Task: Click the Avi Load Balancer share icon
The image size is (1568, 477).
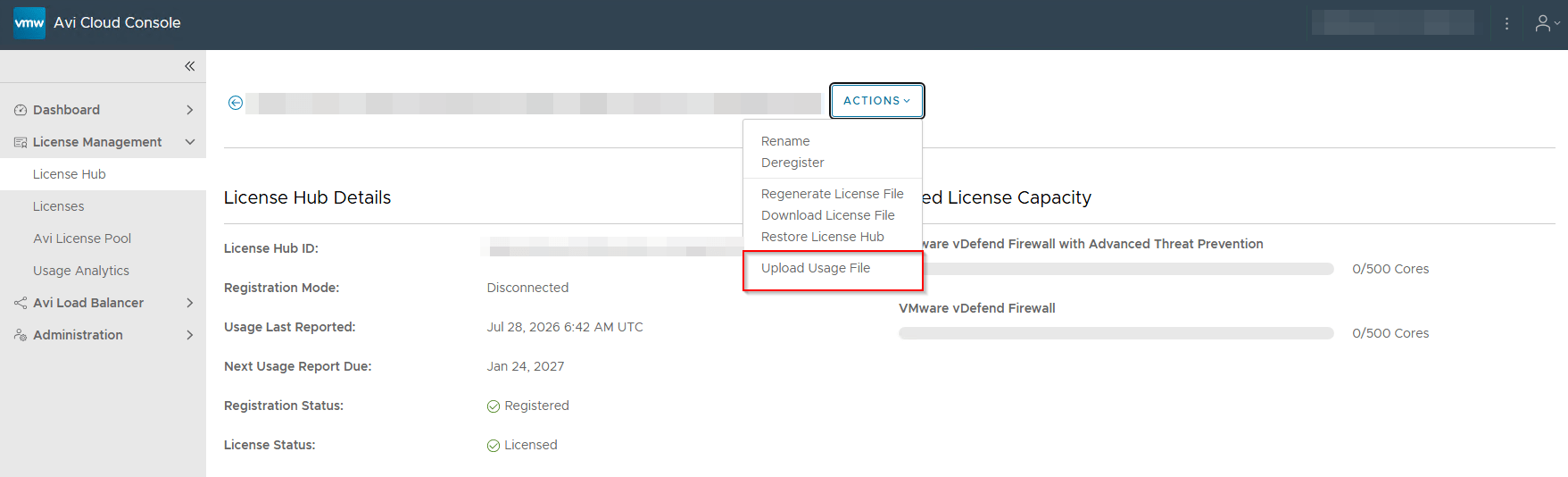Action: (x=21, y=303)
